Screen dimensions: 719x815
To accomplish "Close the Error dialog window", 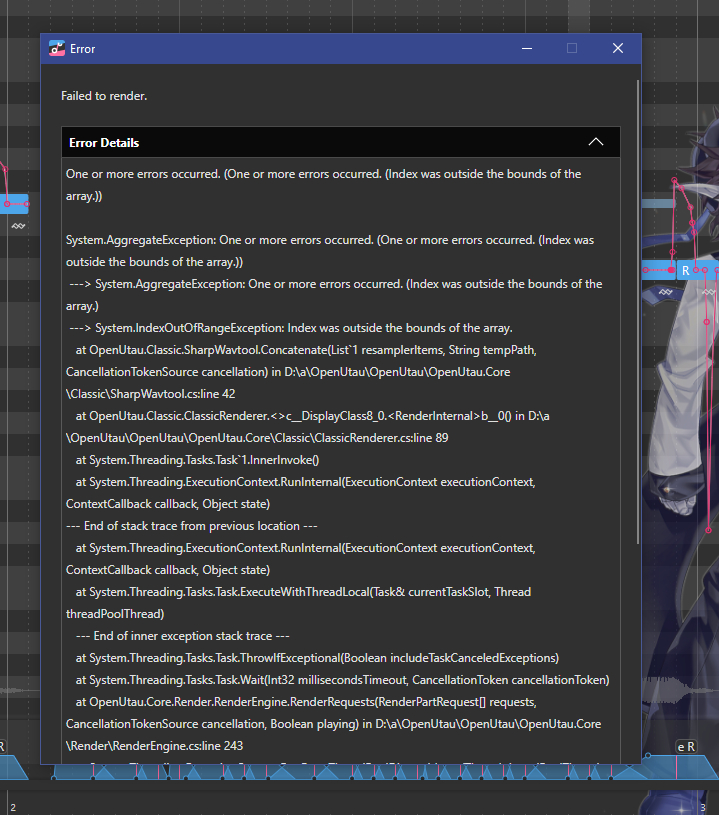I will [x=618, y=48].
